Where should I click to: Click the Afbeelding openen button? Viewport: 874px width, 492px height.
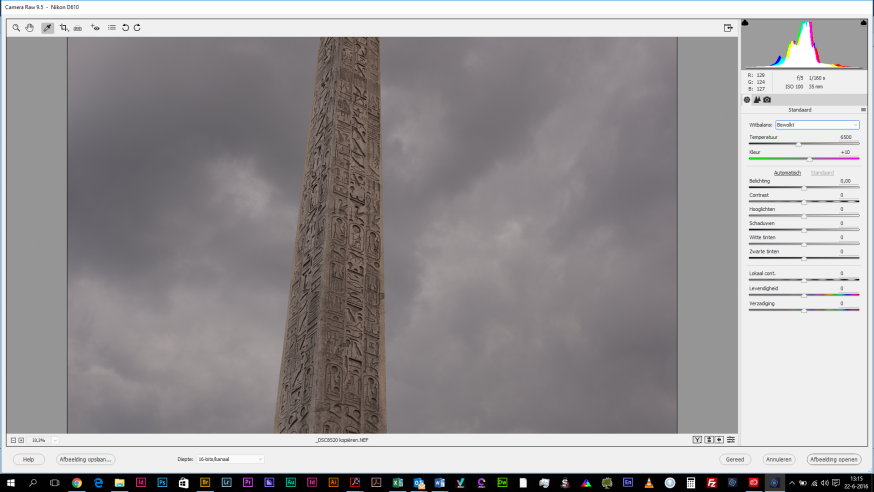(x=835, y=459)
